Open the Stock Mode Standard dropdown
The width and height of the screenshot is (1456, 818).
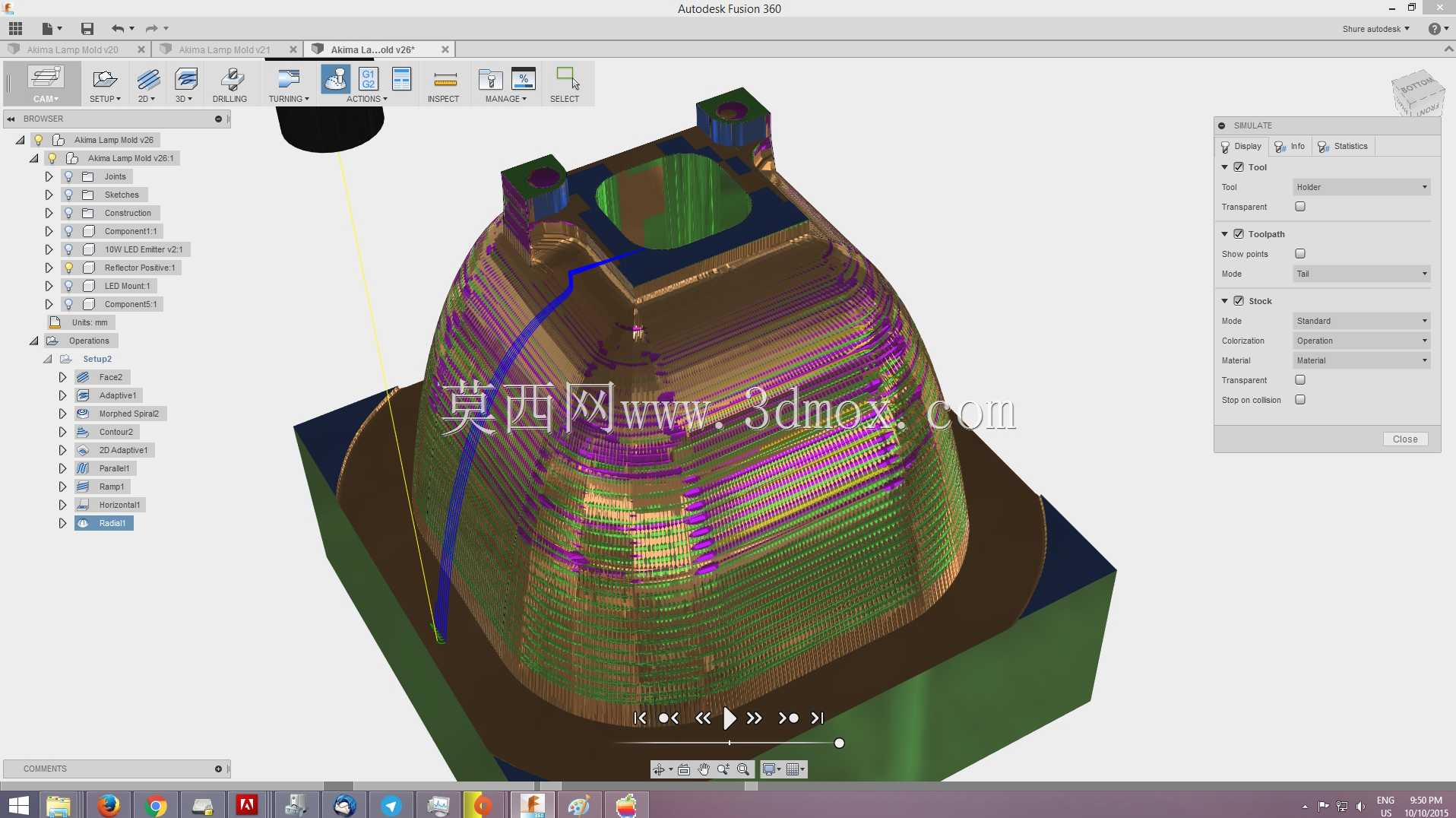pyautogui.click(x=1361, y=321)
